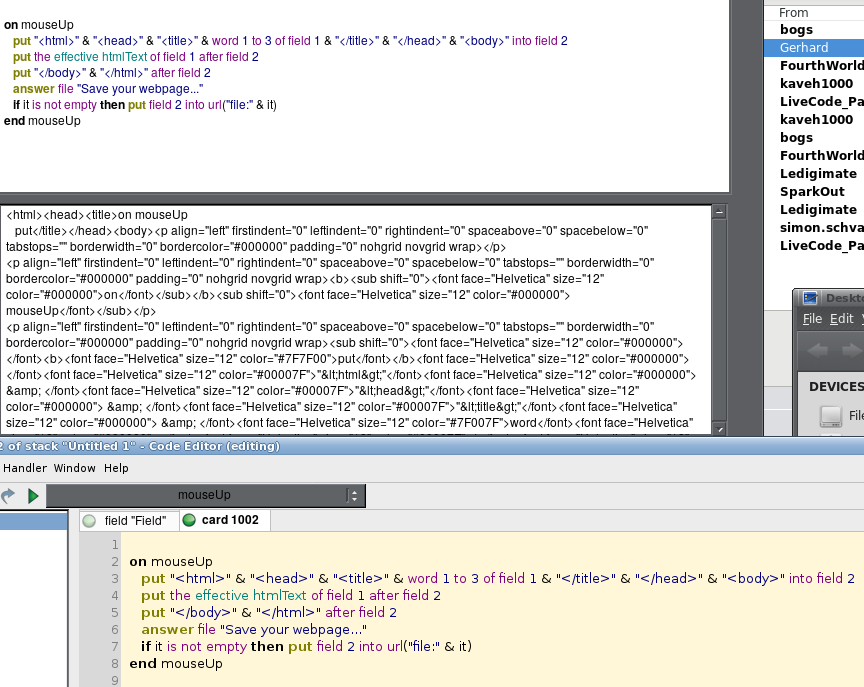Image resolution: width=864 pixels, height=687 pixels.
Task: Open the mouseUp handler dropdown
Action: [204, 495]
